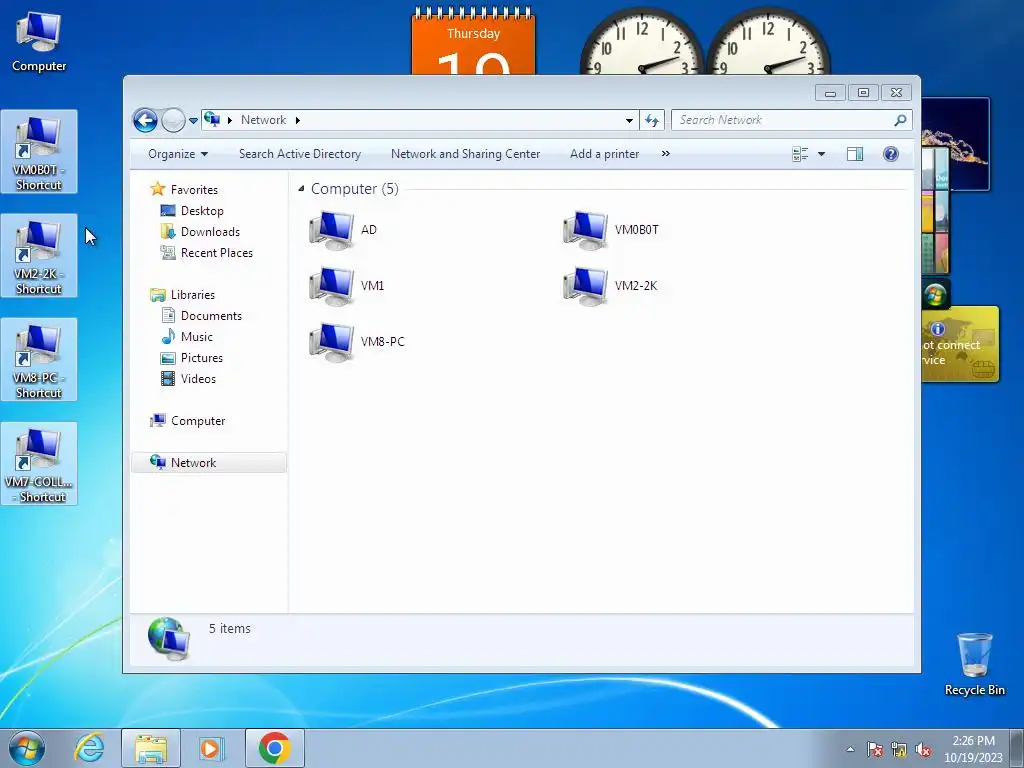The width and height of the screenshot is (1024, 768).
Task: Select the VM0B0T computer in the window
Action: (611, 230)
